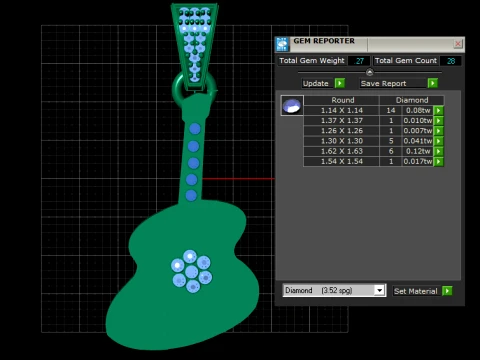480x360 pixels.
Task: Click the green arrow next to Save Report
Action: (x=433, y=83)
